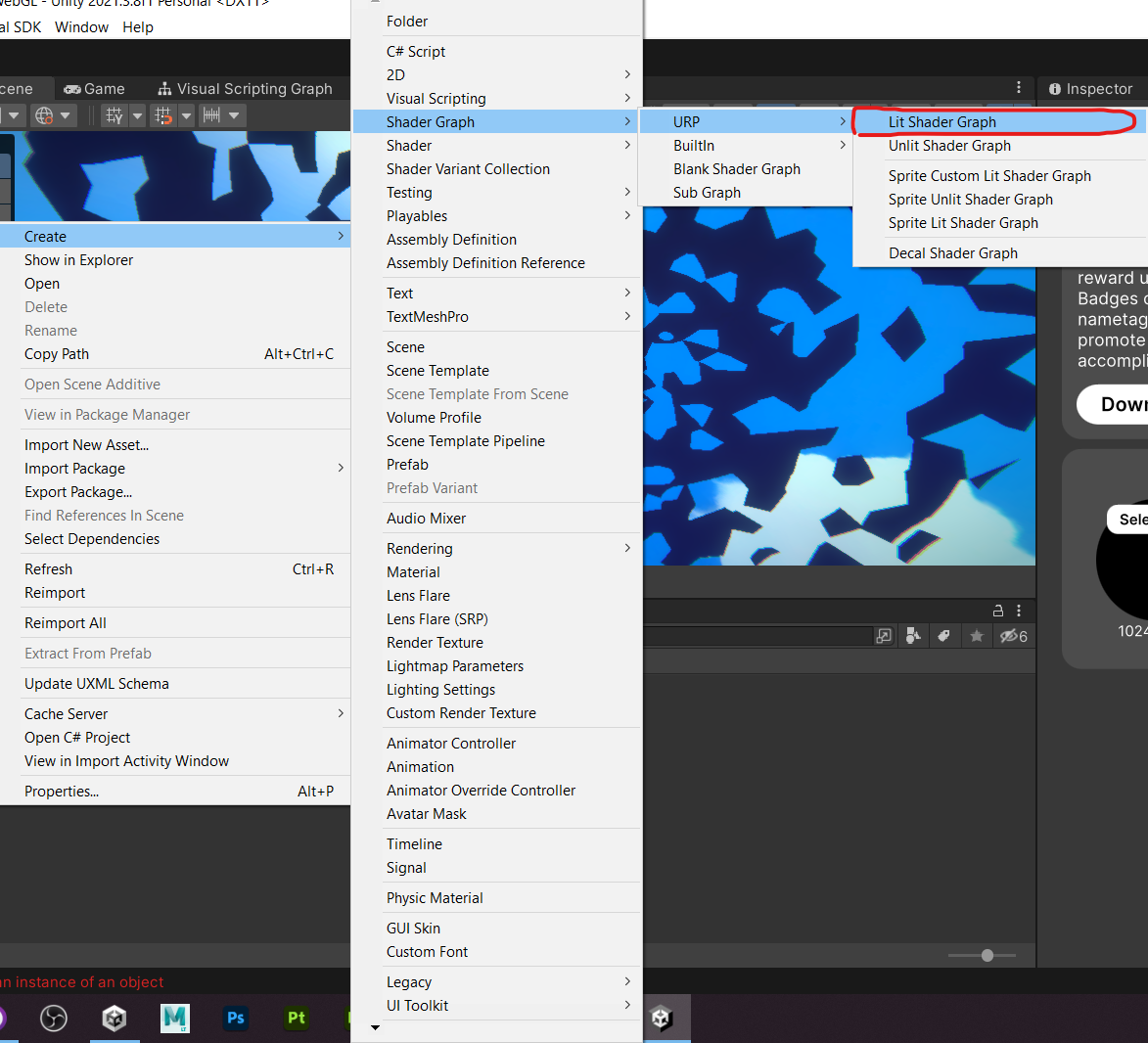Expand the 2D submenu arrow
1148x1043 pixels.
[x=627, y=74]
